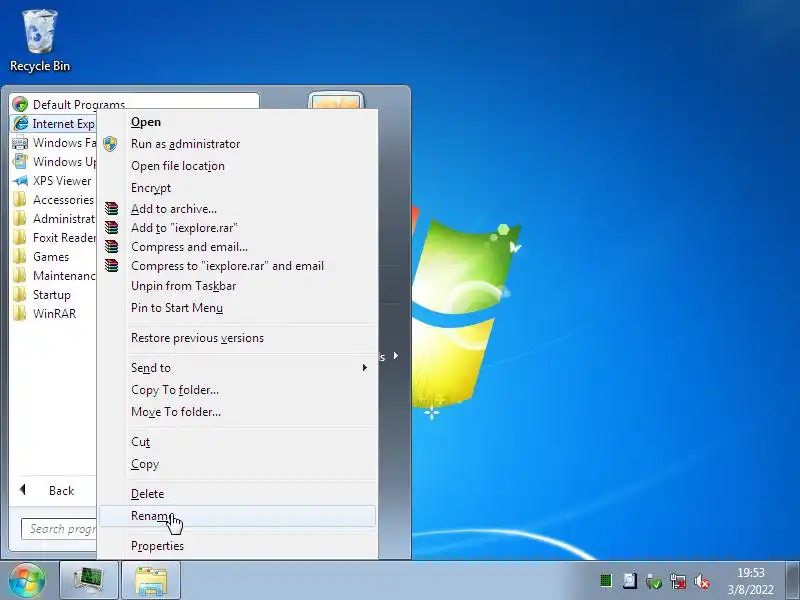
Task: Click the Accessories folder icon
Action: [x=20, y=199]
